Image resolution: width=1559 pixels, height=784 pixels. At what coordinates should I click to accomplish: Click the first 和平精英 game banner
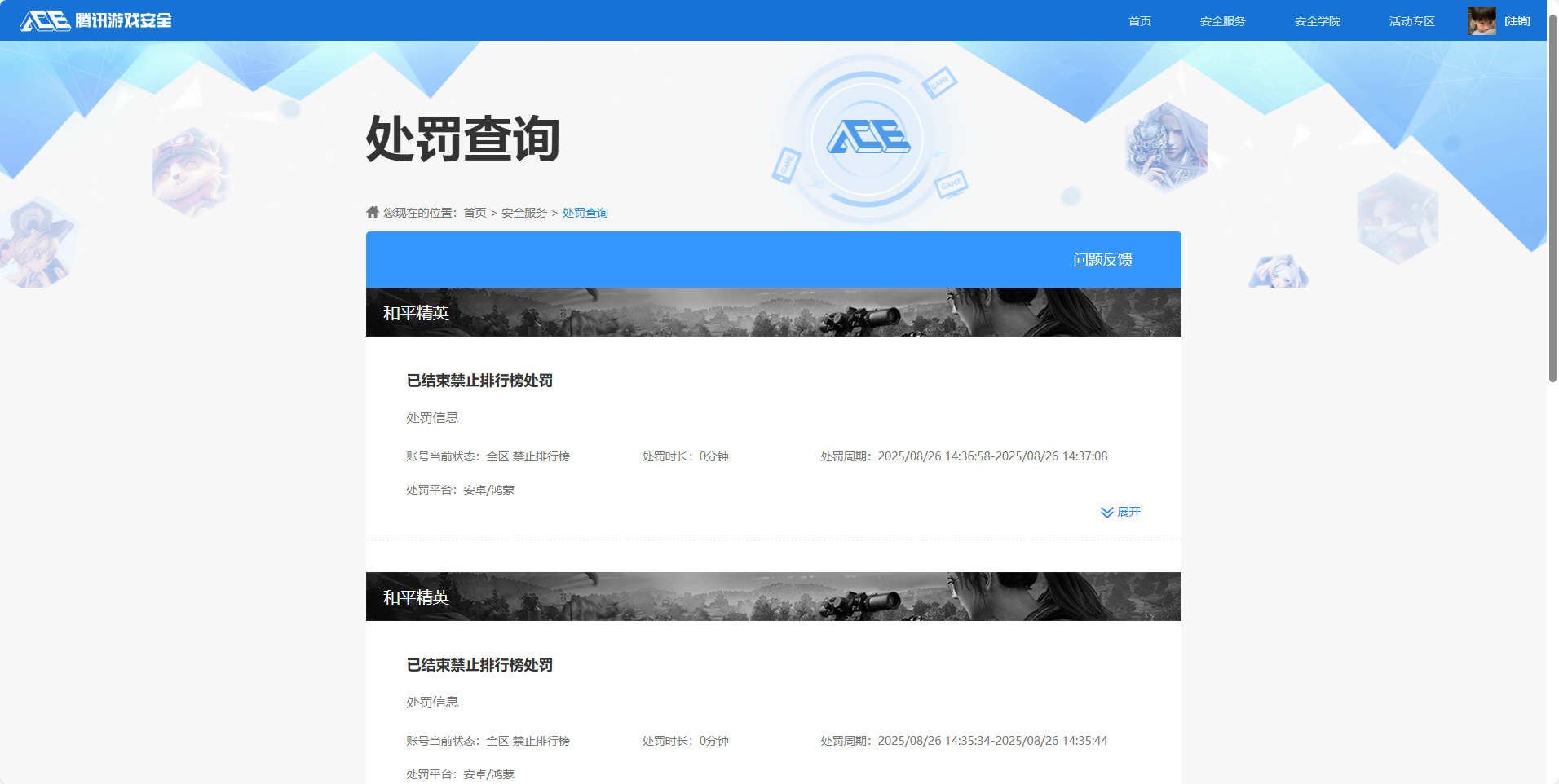coord(773,311)
